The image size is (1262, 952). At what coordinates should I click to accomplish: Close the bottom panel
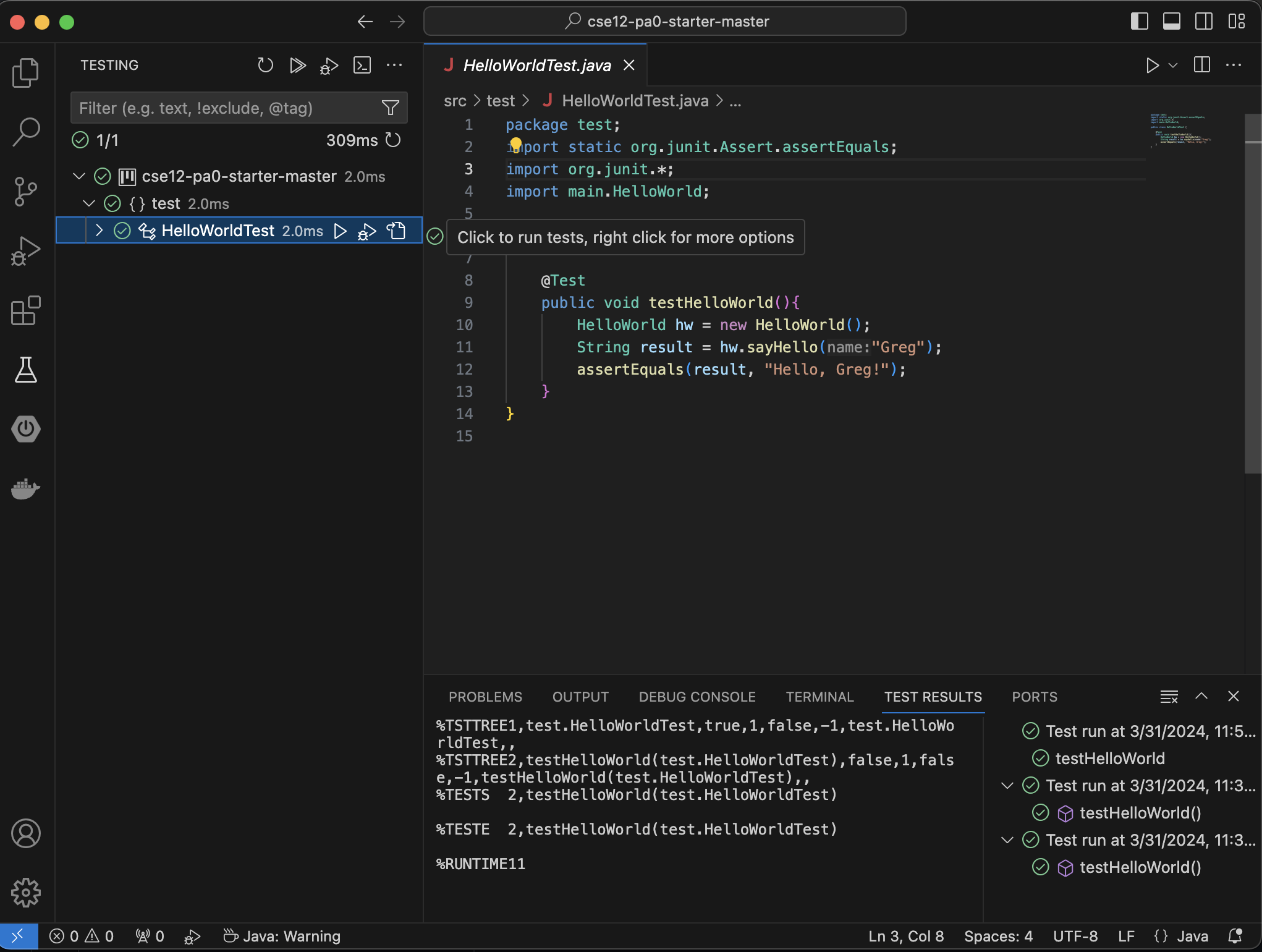(x=1233, y=697)
